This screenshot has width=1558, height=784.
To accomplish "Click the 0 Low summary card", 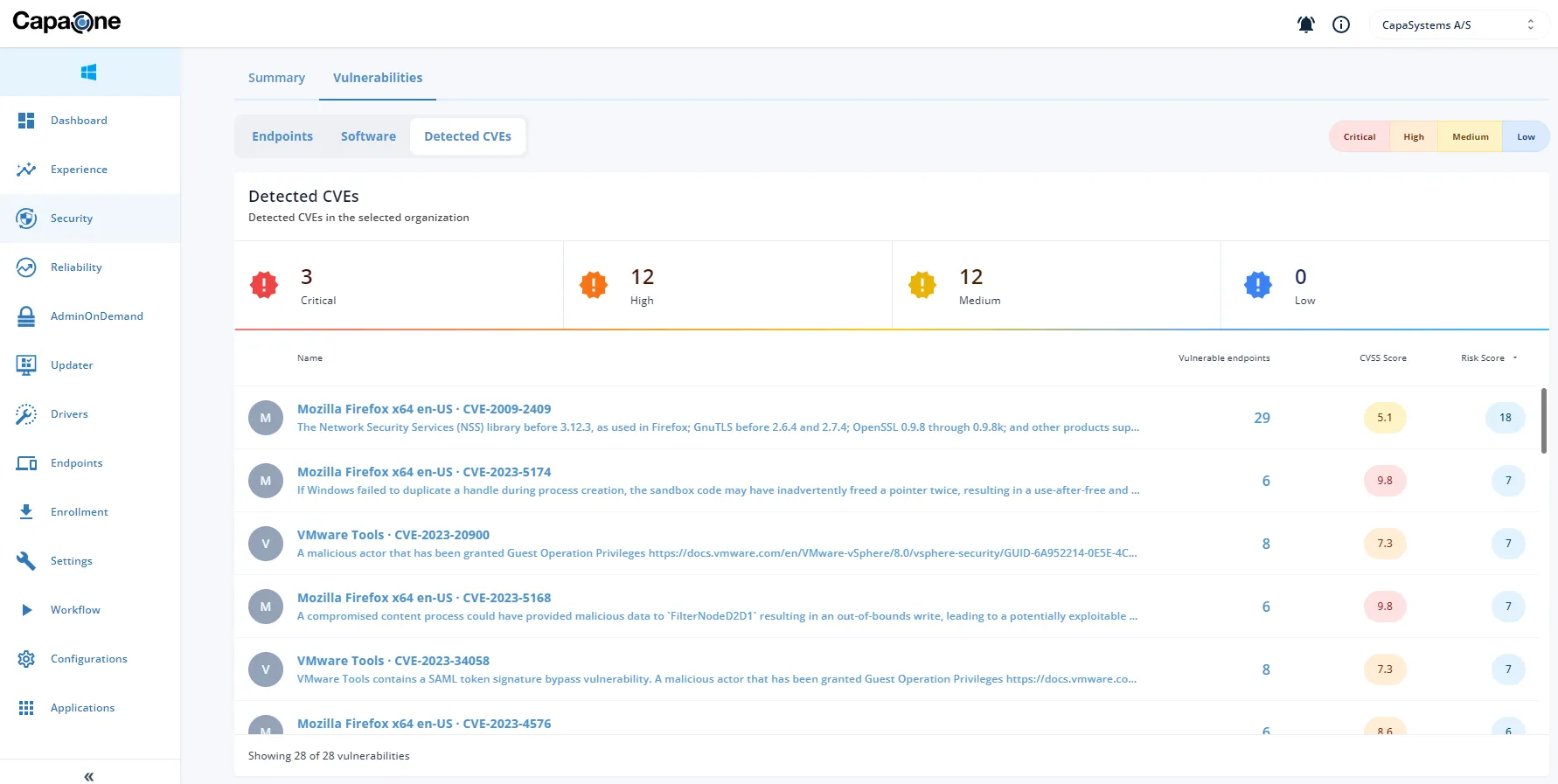I will (1386, 285).
